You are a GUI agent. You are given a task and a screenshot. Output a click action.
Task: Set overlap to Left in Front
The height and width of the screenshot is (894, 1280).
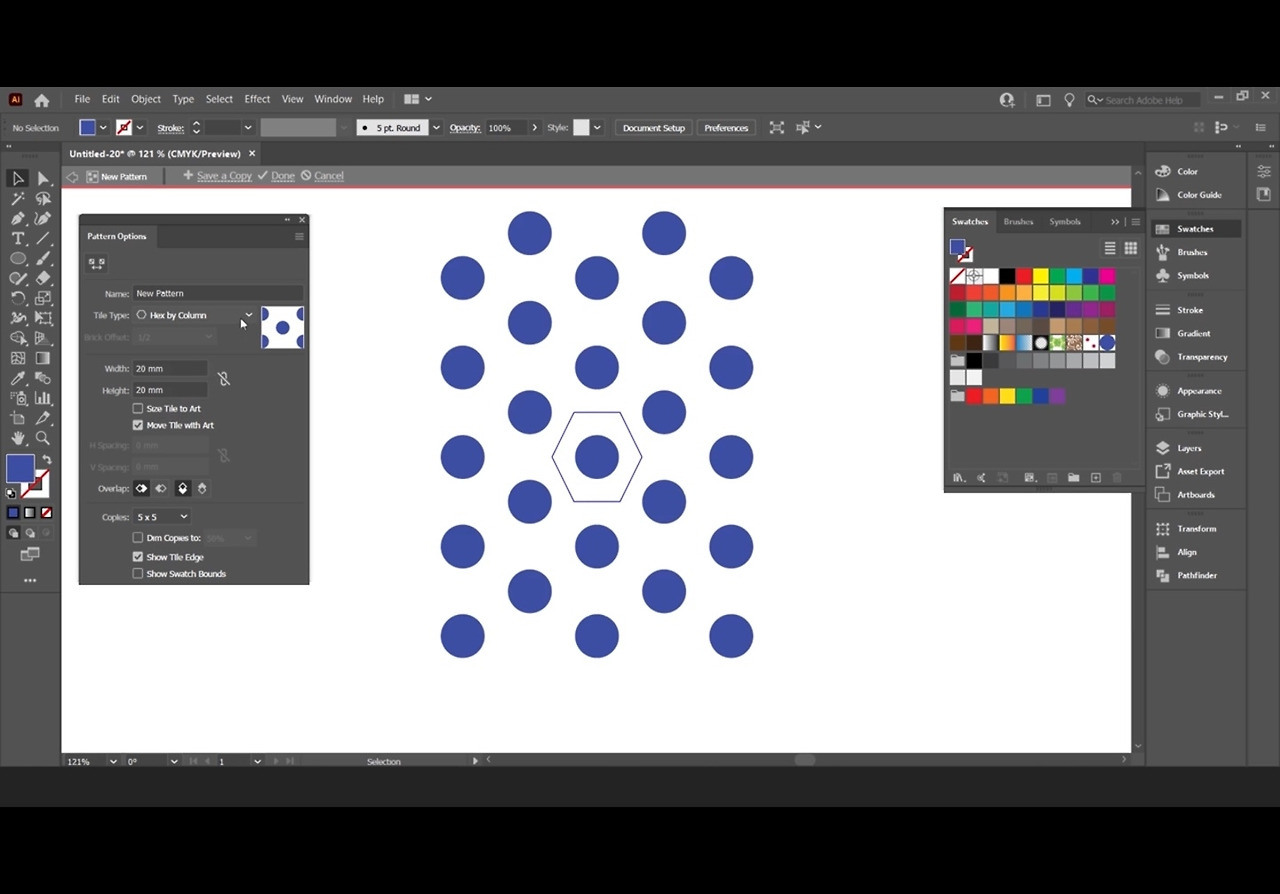[141, 489]
